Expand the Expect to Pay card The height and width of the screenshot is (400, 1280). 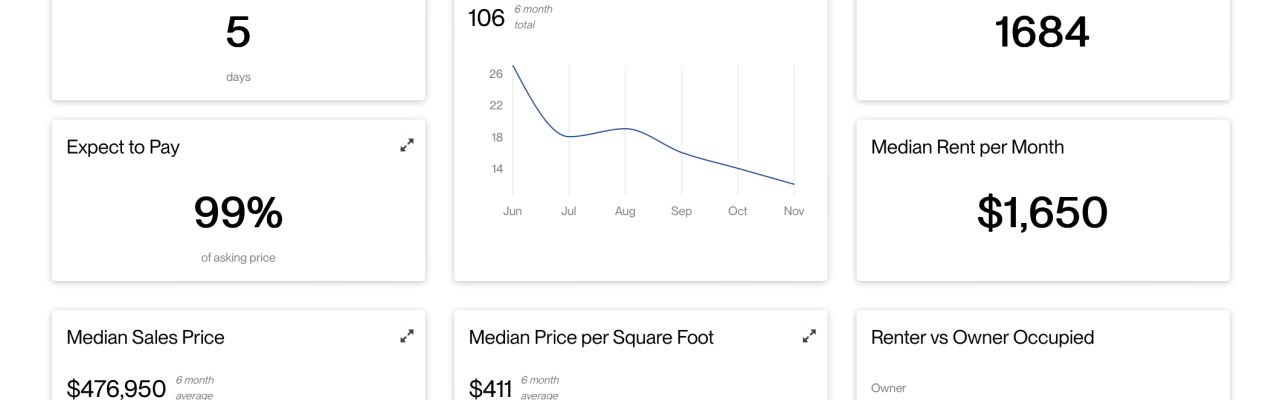point(407,145)
